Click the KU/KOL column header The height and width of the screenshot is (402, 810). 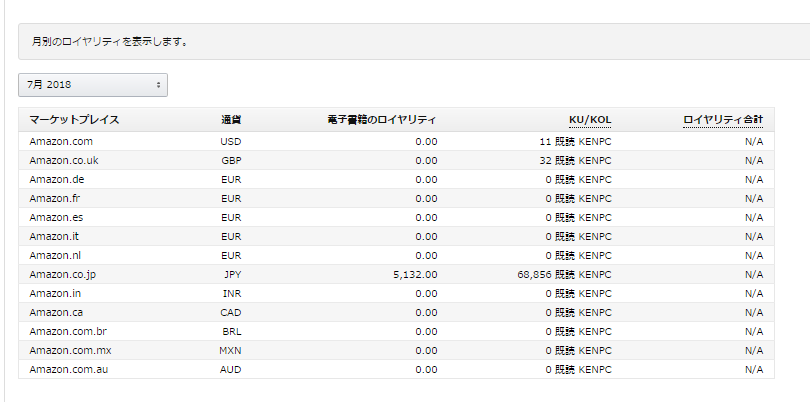pyautogui.click(x=590, y=120)
